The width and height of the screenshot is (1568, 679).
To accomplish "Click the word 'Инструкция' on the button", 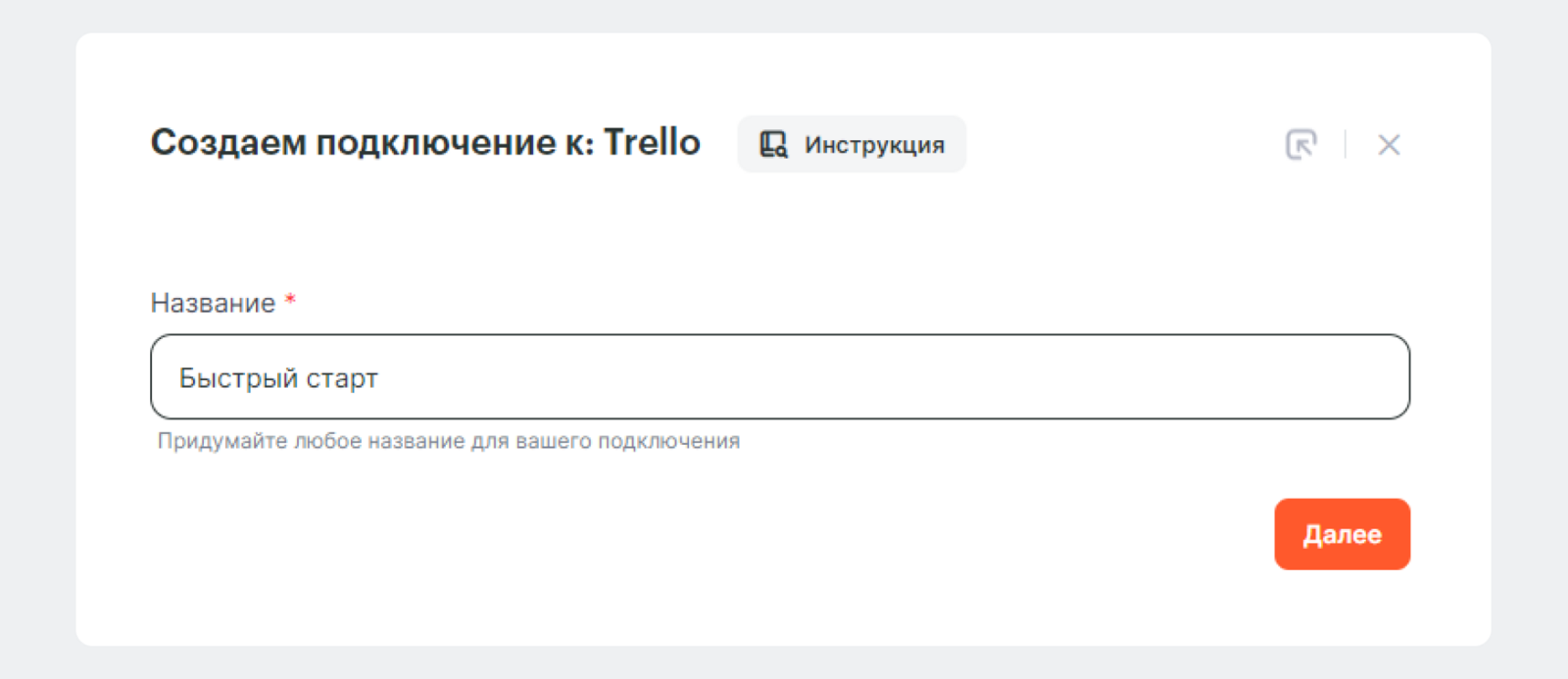I will tap(874, 145).
